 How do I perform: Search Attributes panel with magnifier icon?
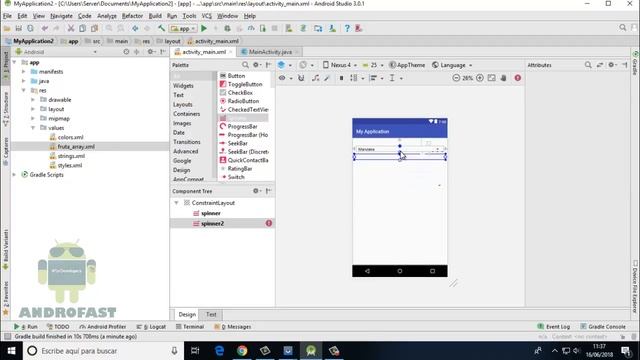pos(588,65)
